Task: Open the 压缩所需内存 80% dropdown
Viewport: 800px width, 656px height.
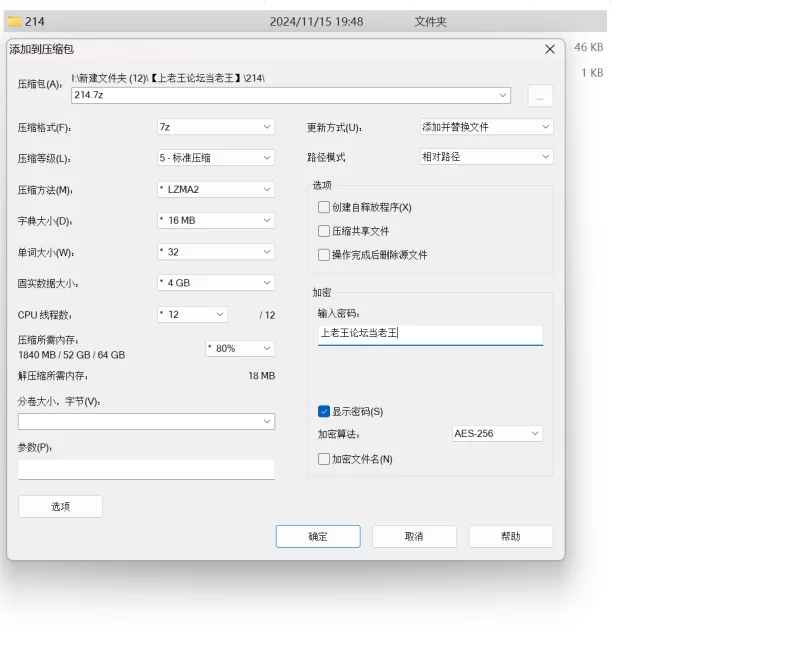Action: pyautogui.click(x=240, y=348)
